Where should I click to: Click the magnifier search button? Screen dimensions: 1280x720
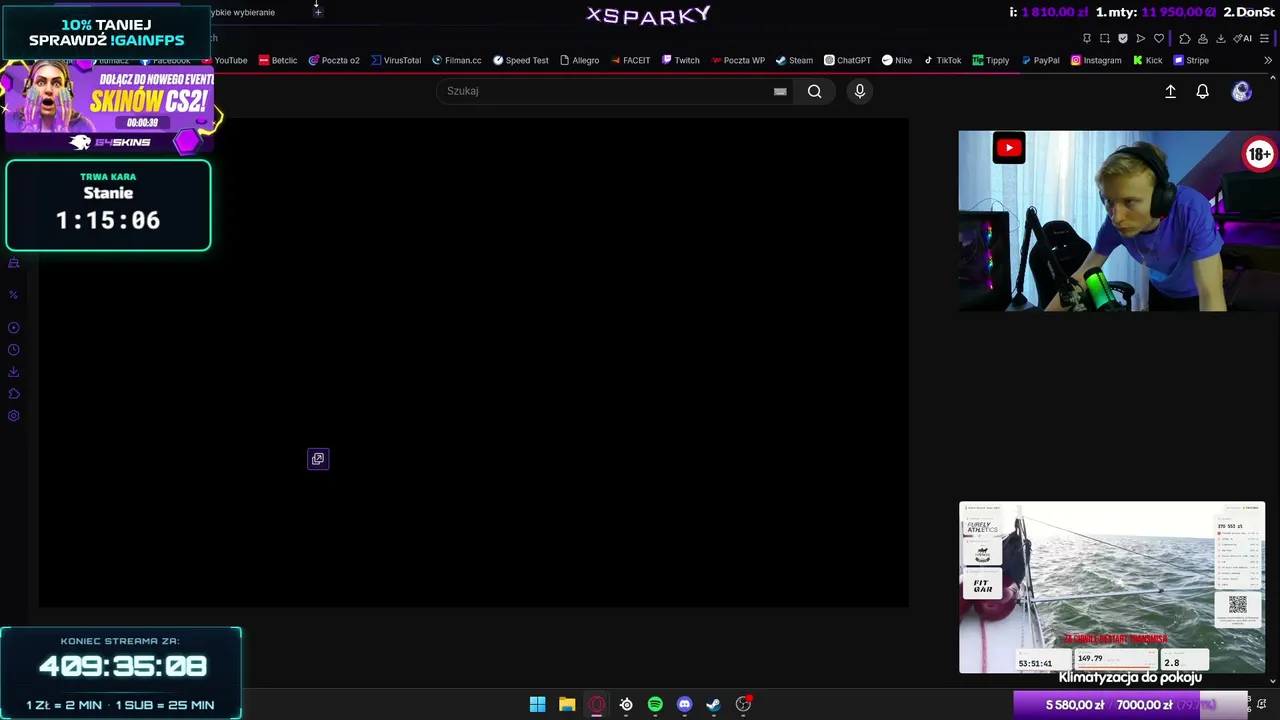pyautogui.click(x=815, y=91)
